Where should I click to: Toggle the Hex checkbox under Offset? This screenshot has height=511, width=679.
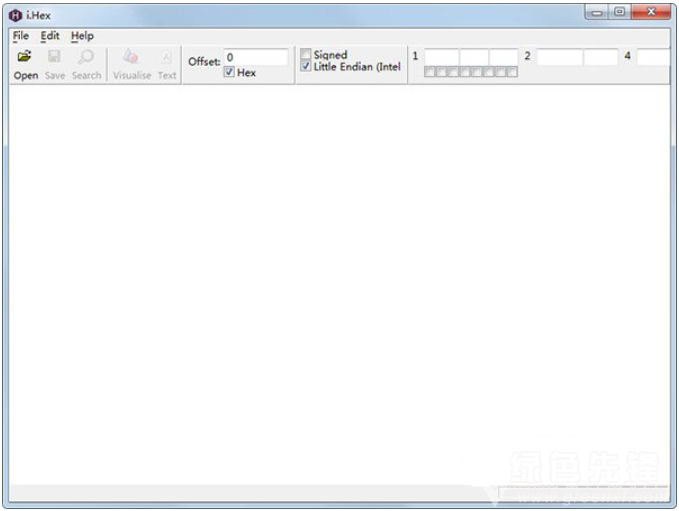[x=229, y=72]
